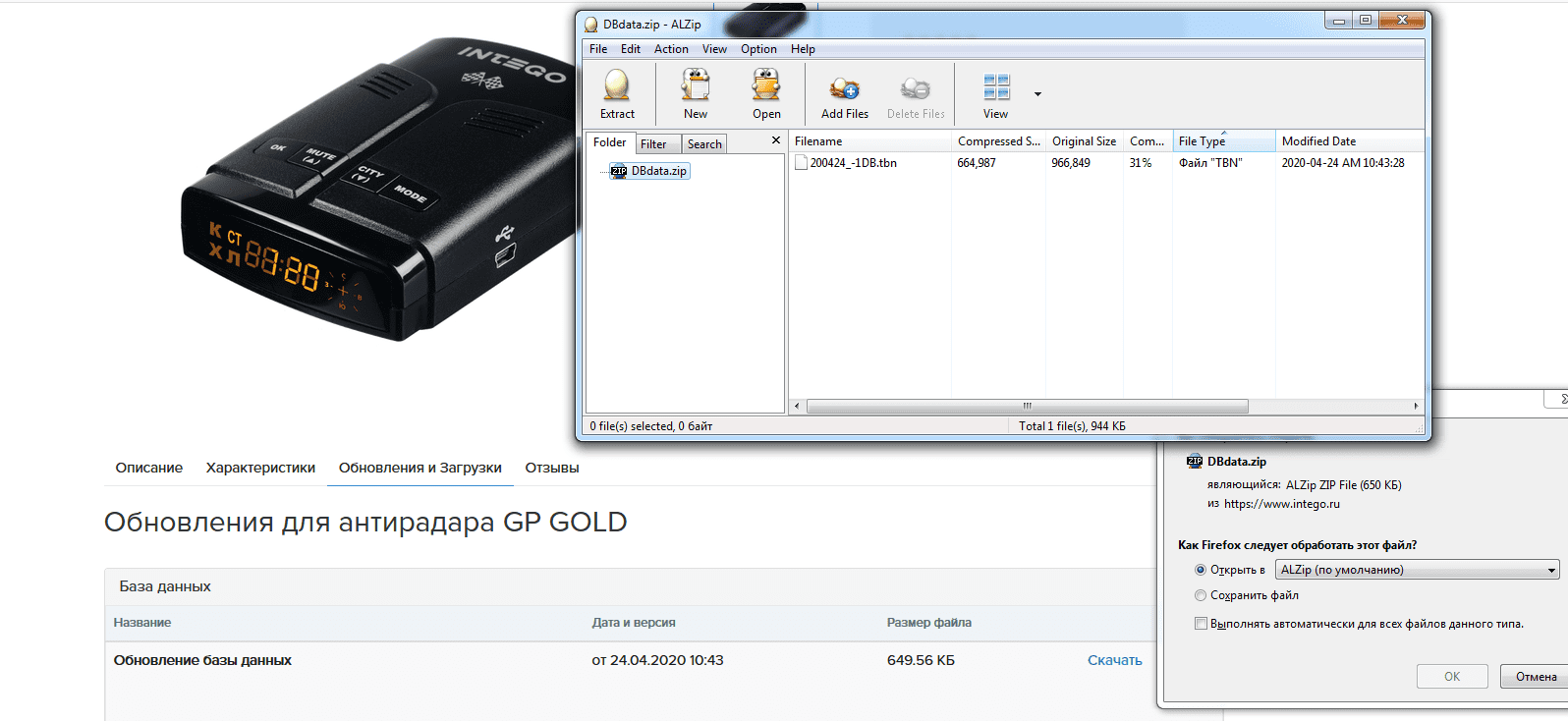The width and height of the screenshot is (1568, 721).
Task: Open the Action menu
Action: [671, 49]
